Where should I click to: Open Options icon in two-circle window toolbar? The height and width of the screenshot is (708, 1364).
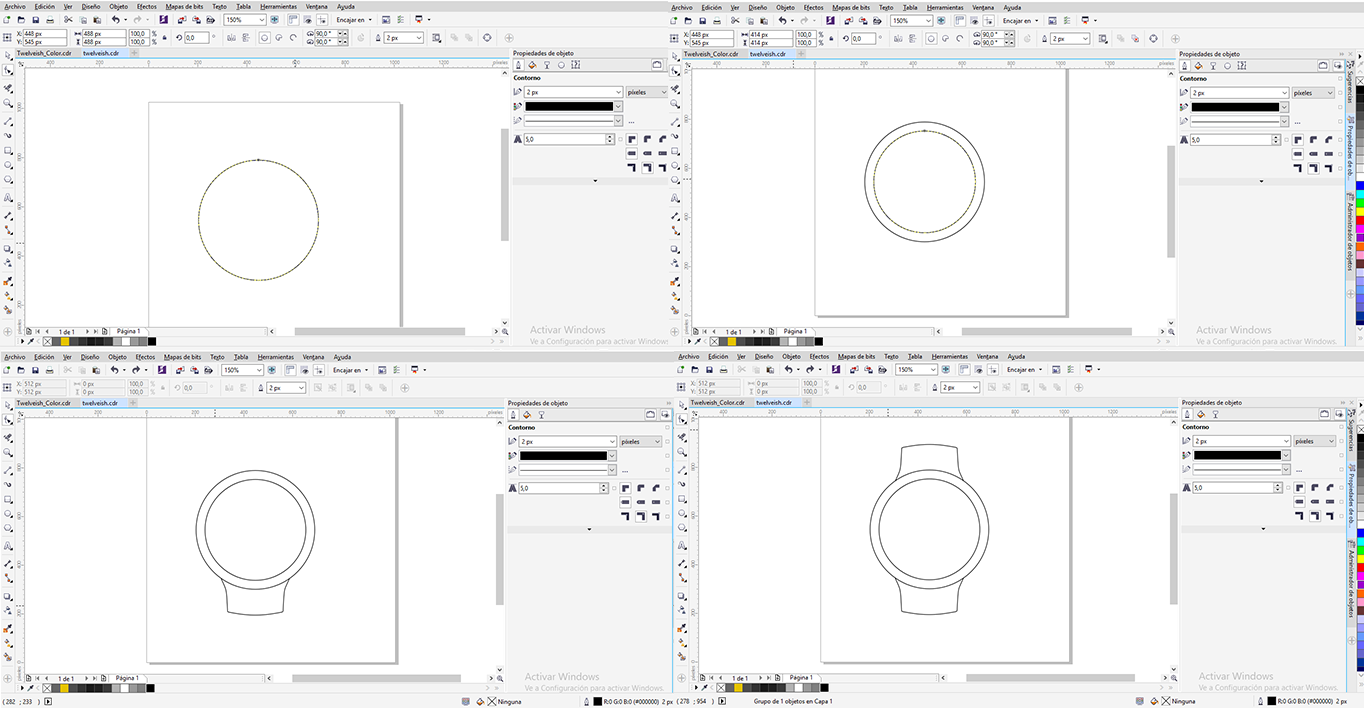(1068, 20)
